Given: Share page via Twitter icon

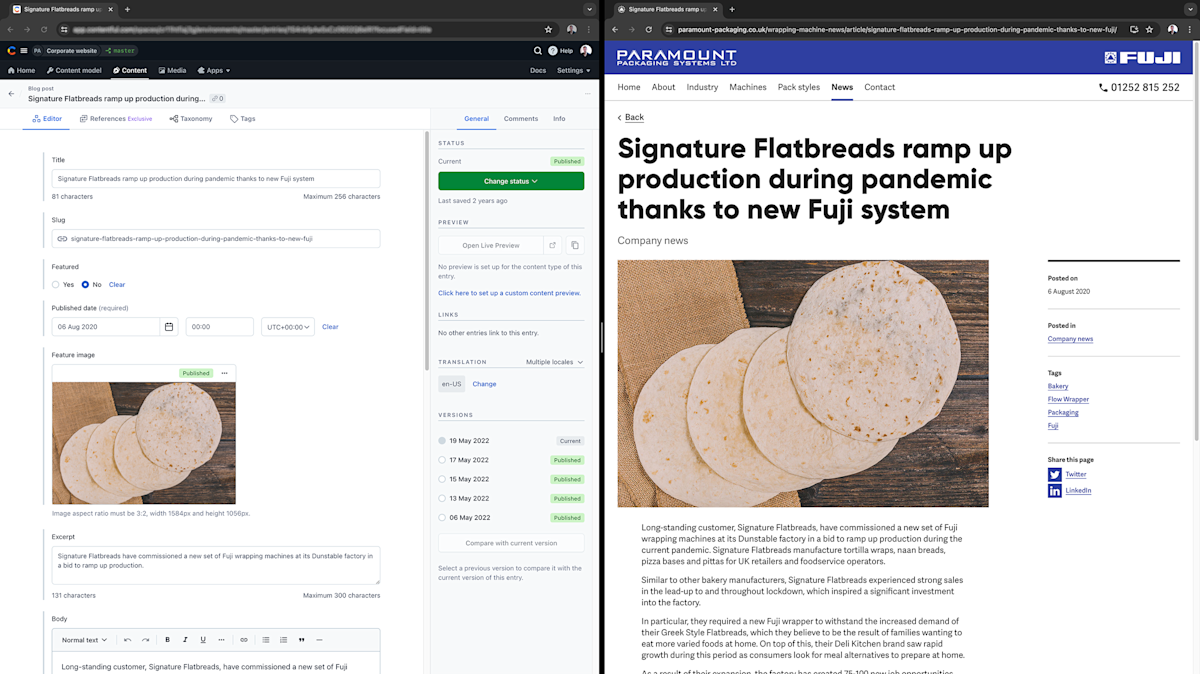Looking at the screenshot, I should pyautogui.click(x=1054, y=474).
